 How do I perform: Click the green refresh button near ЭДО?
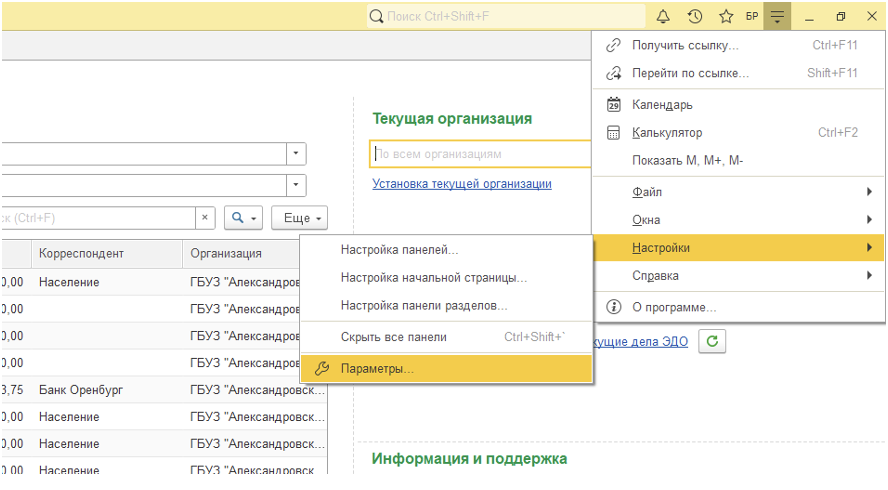(x=712, y=341)
